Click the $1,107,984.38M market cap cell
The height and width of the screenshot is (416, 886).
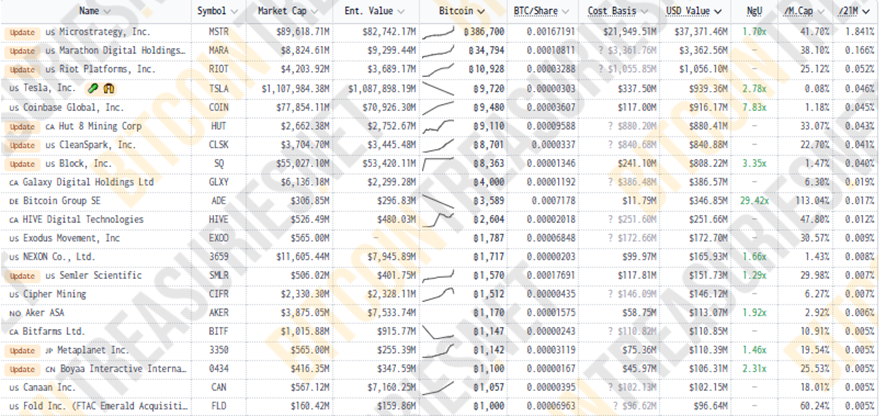[x=295, y=88]
